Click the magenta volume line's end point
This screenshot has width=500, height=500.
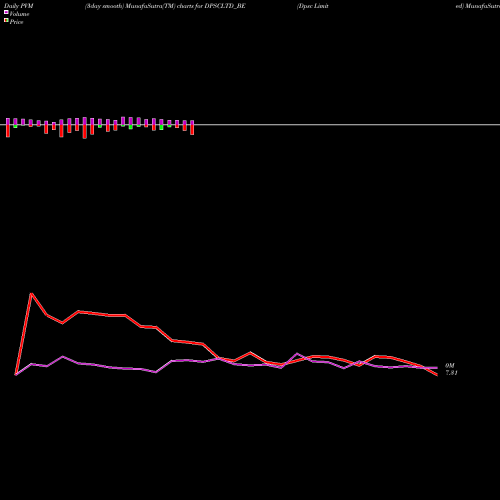(x=437, y=368)
